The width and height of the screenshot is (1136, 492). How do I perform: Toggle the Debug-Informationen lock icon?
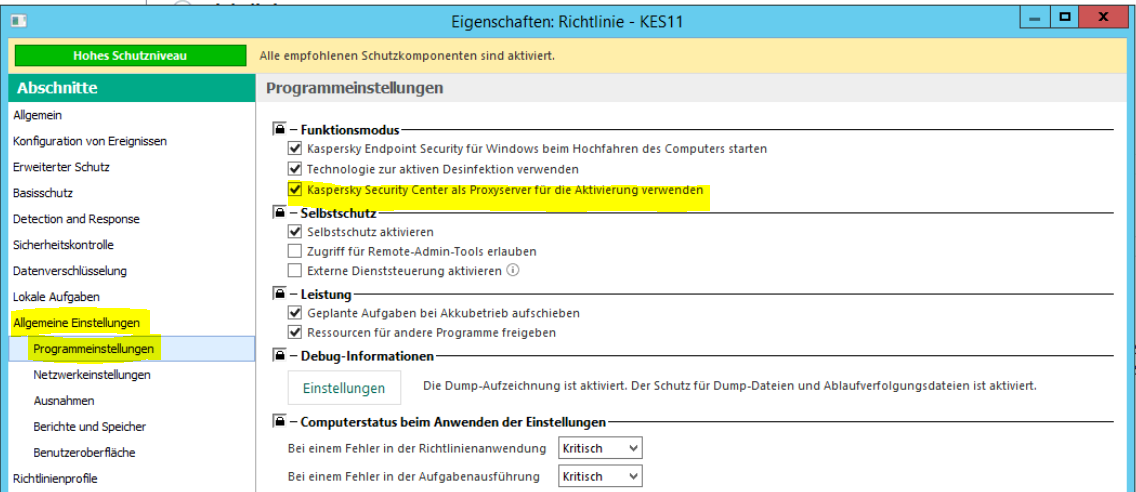(280, 356)
